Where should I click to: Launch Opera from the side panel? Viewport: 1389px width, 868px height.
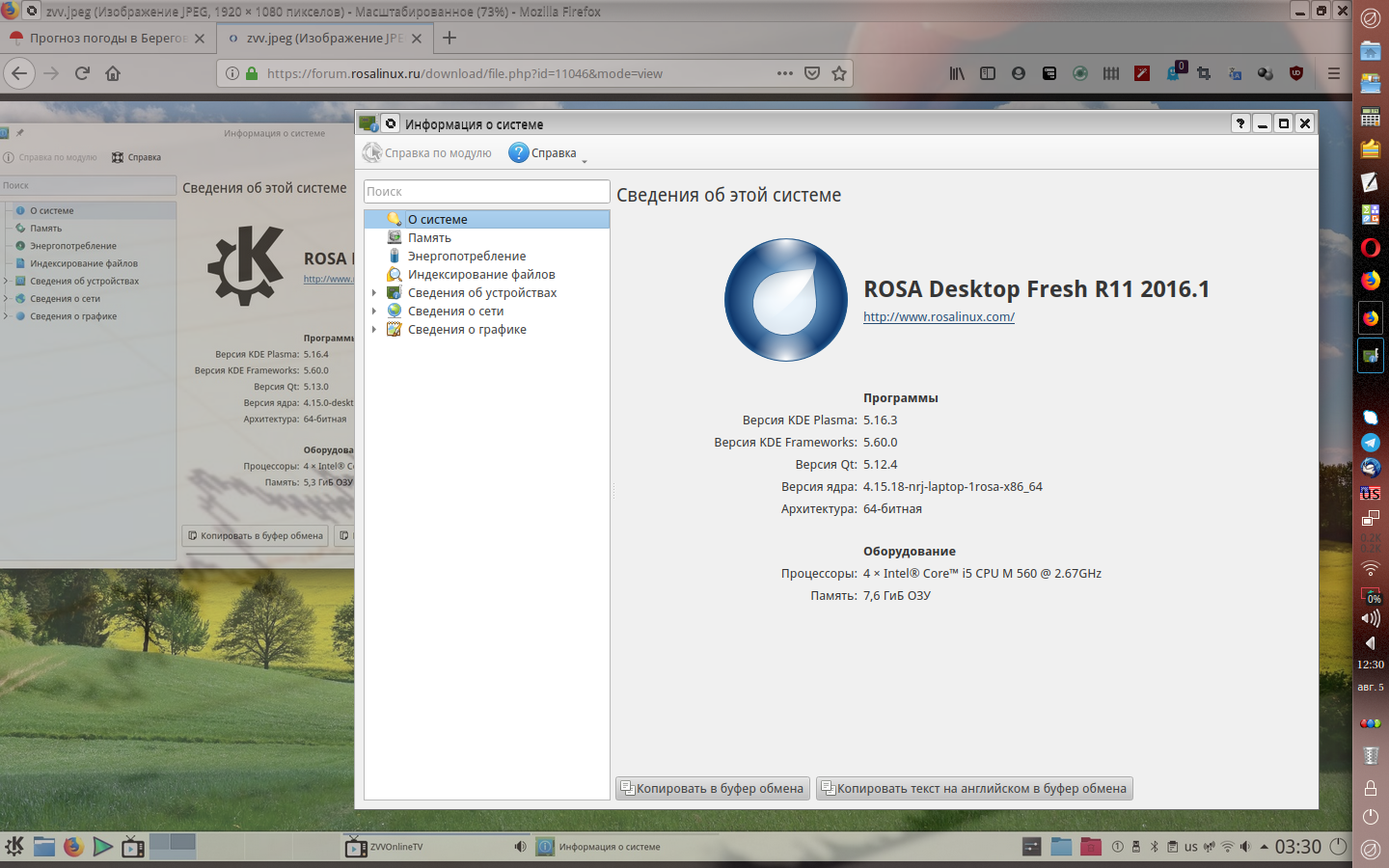1371,248
